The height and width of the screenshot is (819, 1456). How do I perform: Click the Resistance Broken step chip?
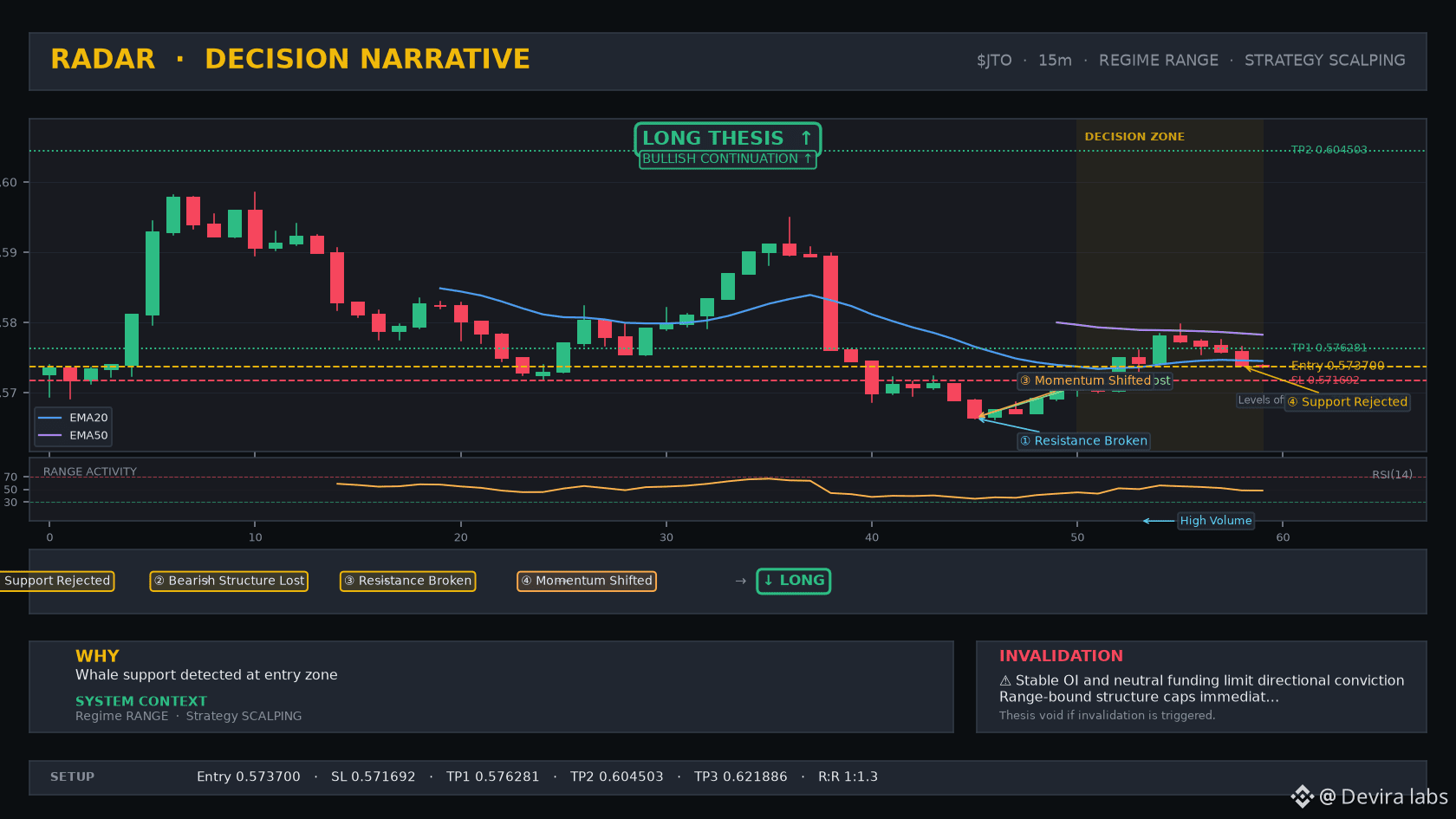[407, 581]
